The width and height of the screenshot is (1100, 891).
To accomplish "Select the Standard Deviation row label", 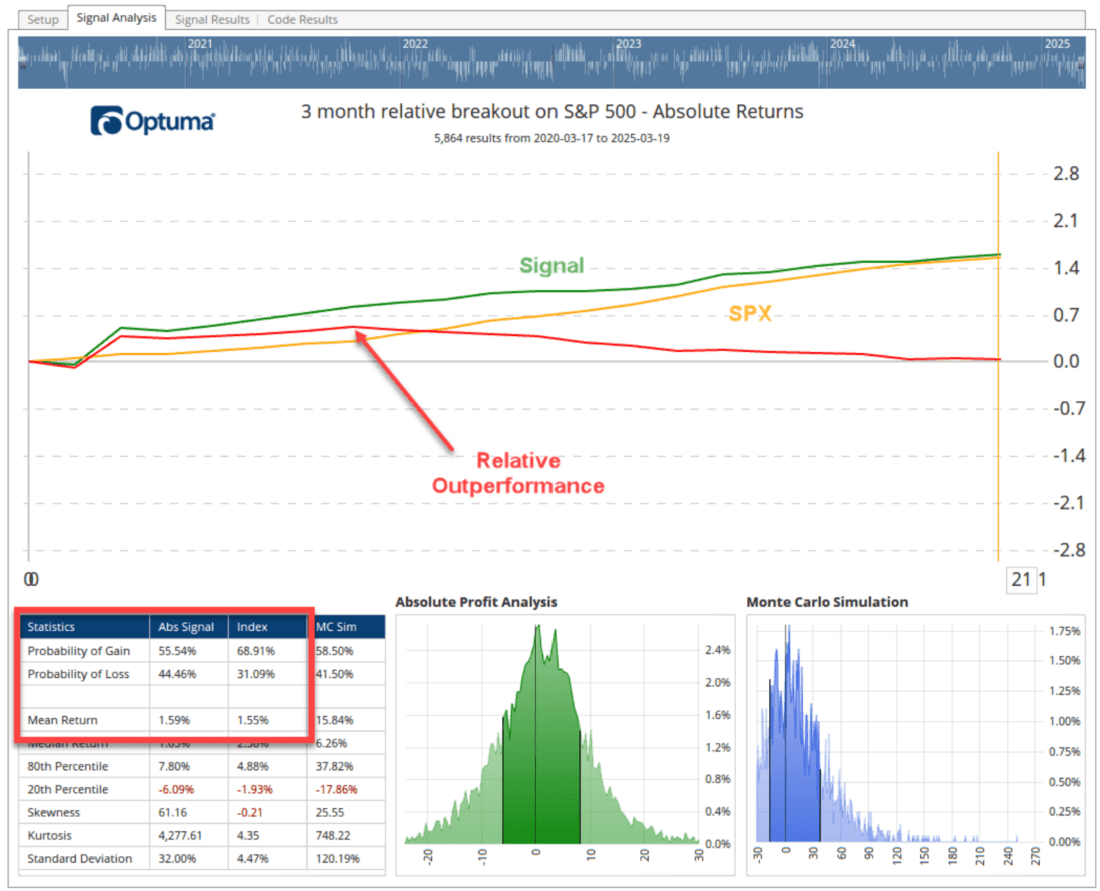I will pos(79,859).
